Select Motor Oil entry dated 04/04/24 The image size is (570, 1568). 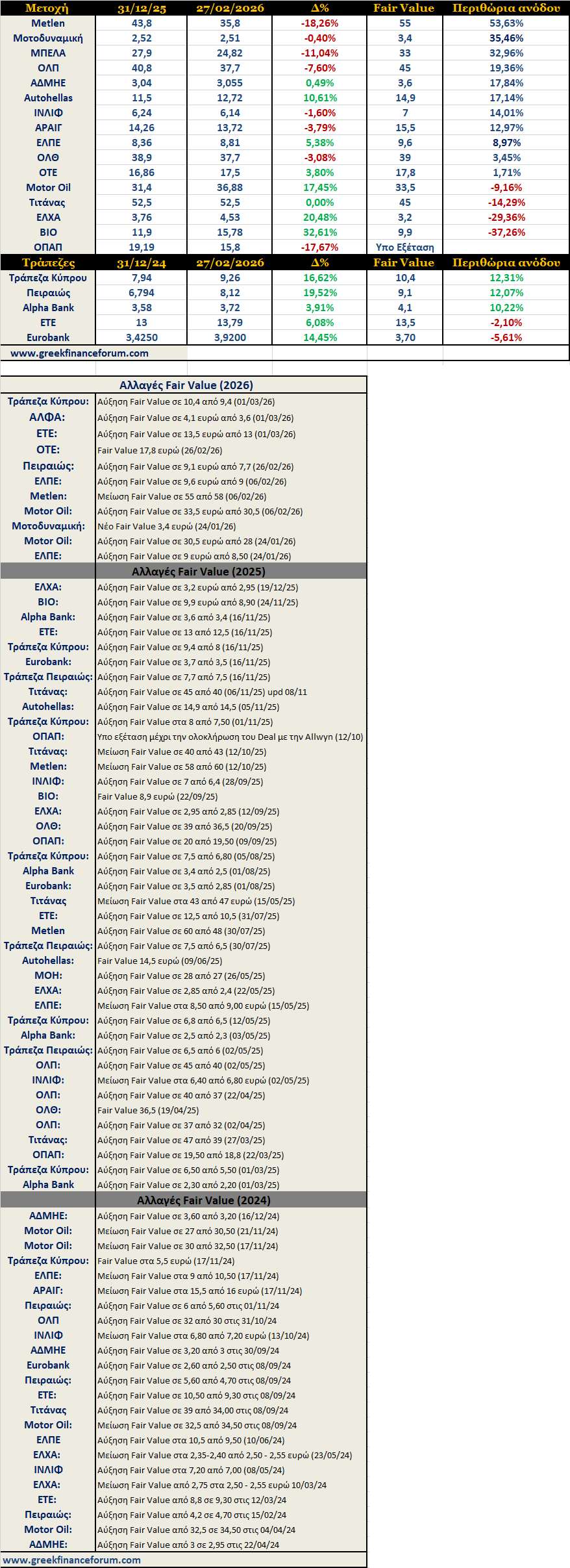point(197,1530)
